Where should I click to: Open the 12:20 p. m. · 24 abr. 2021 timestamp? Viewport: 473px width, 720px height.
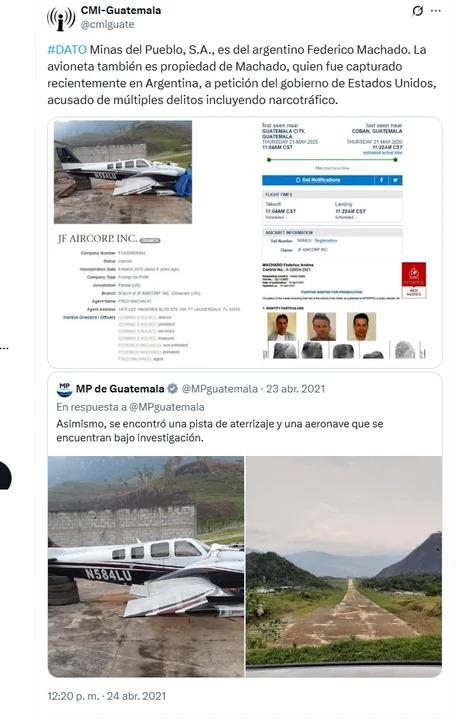click(x=107, y=696)
